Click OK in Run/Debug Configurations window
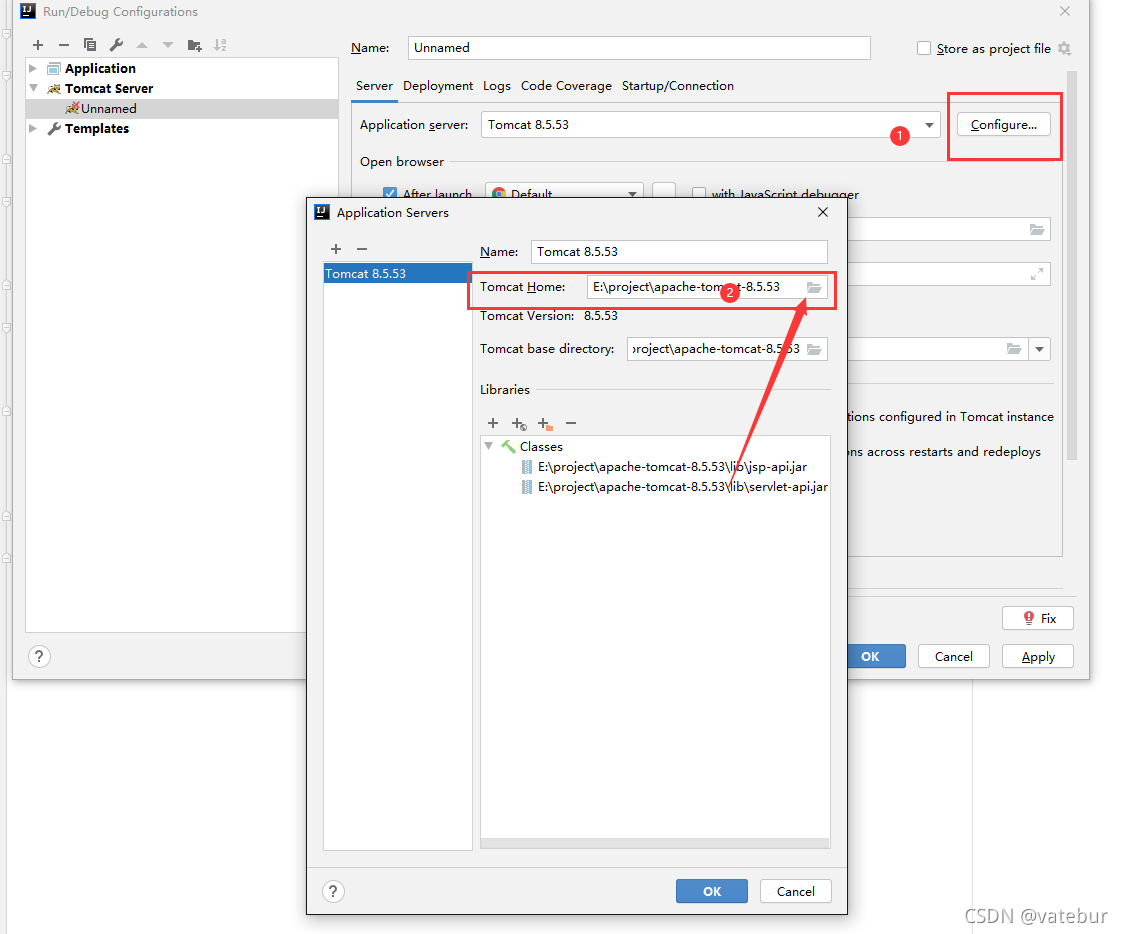1123x934 pixels. coord(877,656)
